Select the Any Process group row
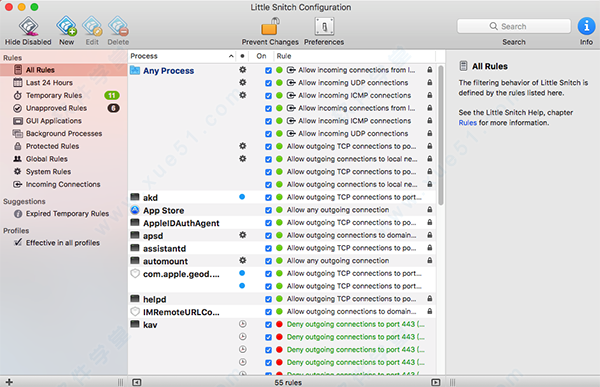 coord(168,71)
